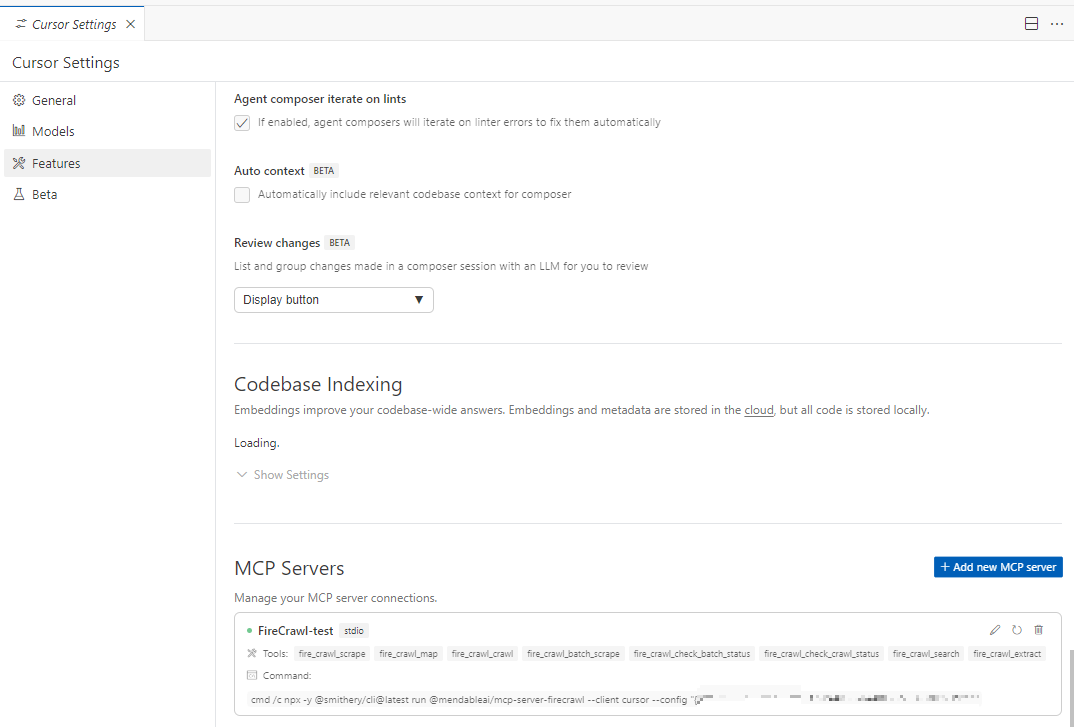
Task: Click the Cursor Settings tab sliders icon
Action: 21,24
